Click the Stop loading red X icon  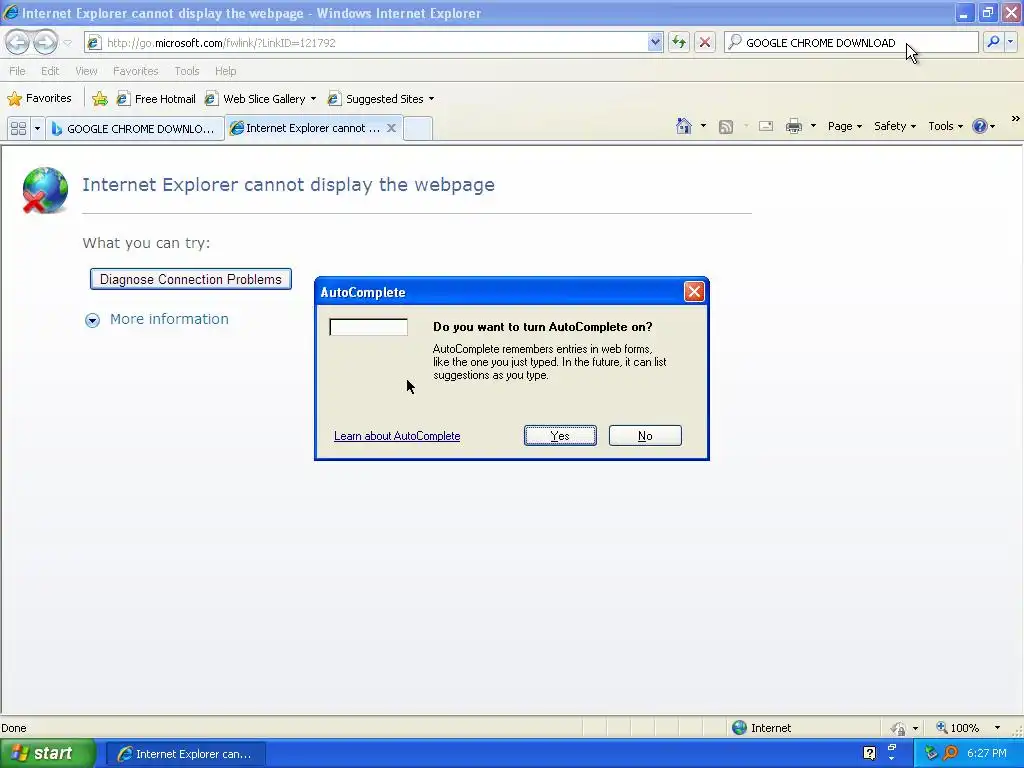tap(705, 42)
